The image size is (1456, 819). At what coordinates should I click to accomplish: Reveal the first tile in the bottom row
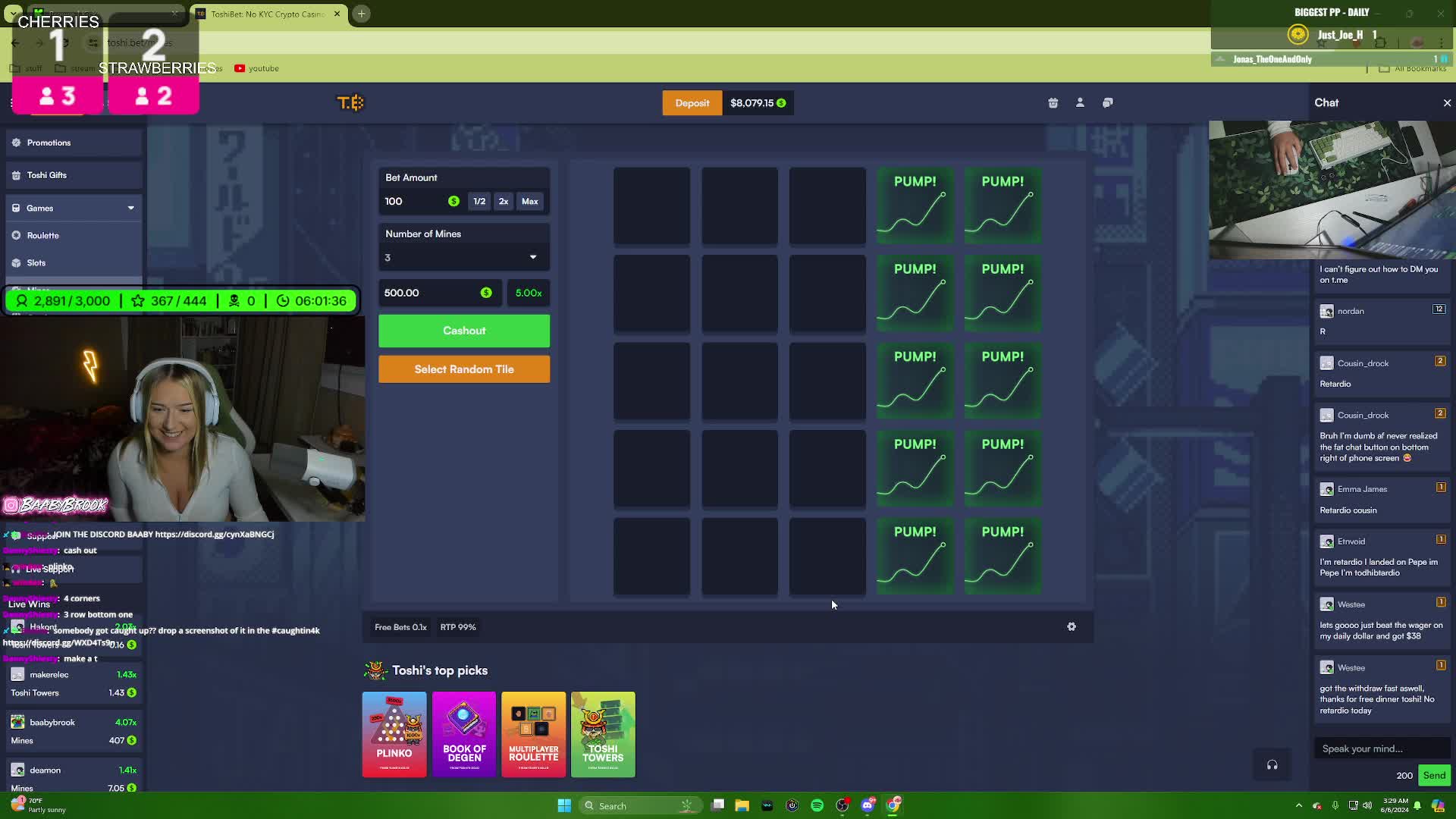pos(652,557)
